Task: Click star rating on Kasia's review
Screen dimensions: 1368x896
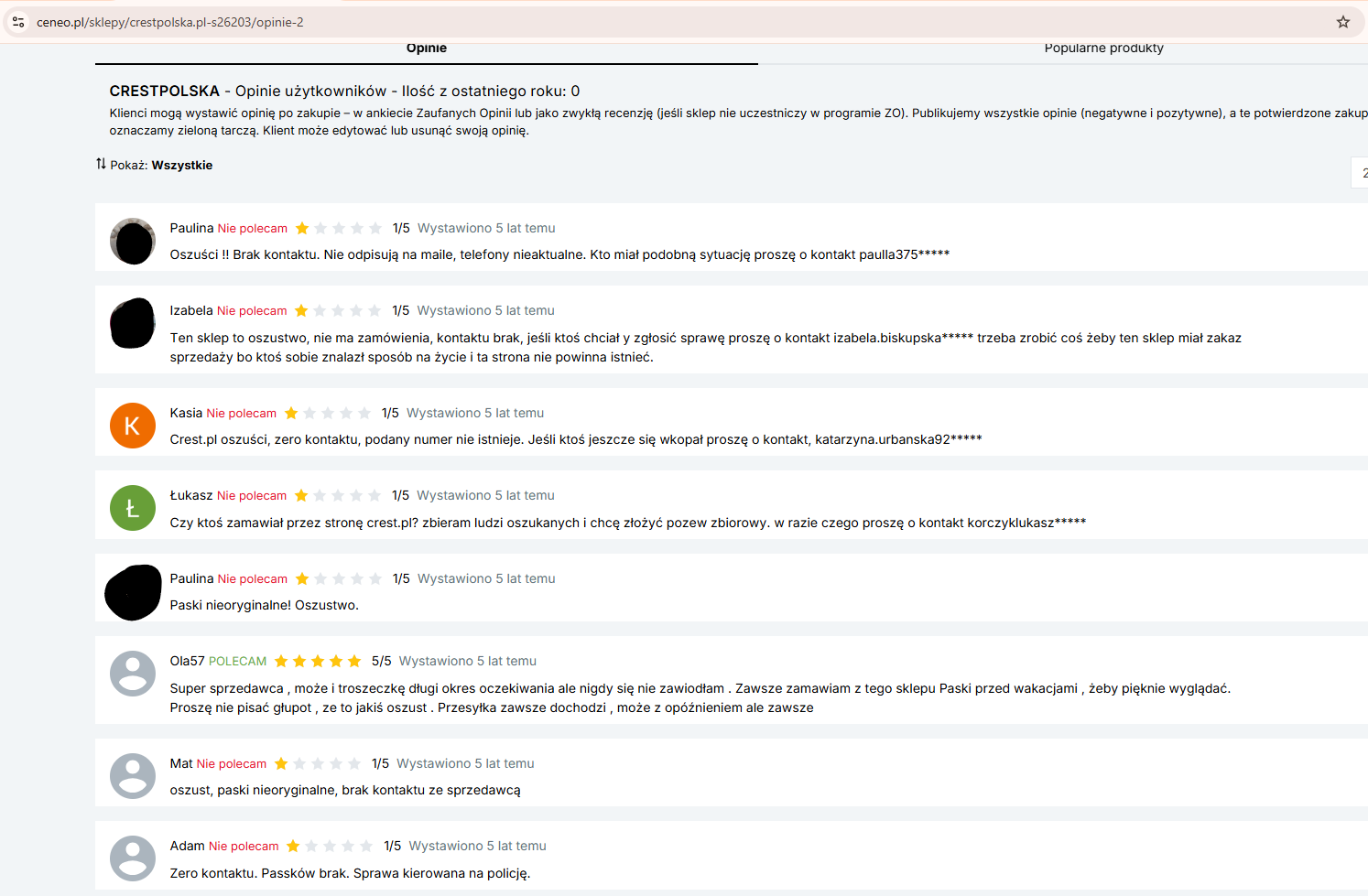Action: pos(327,414)
